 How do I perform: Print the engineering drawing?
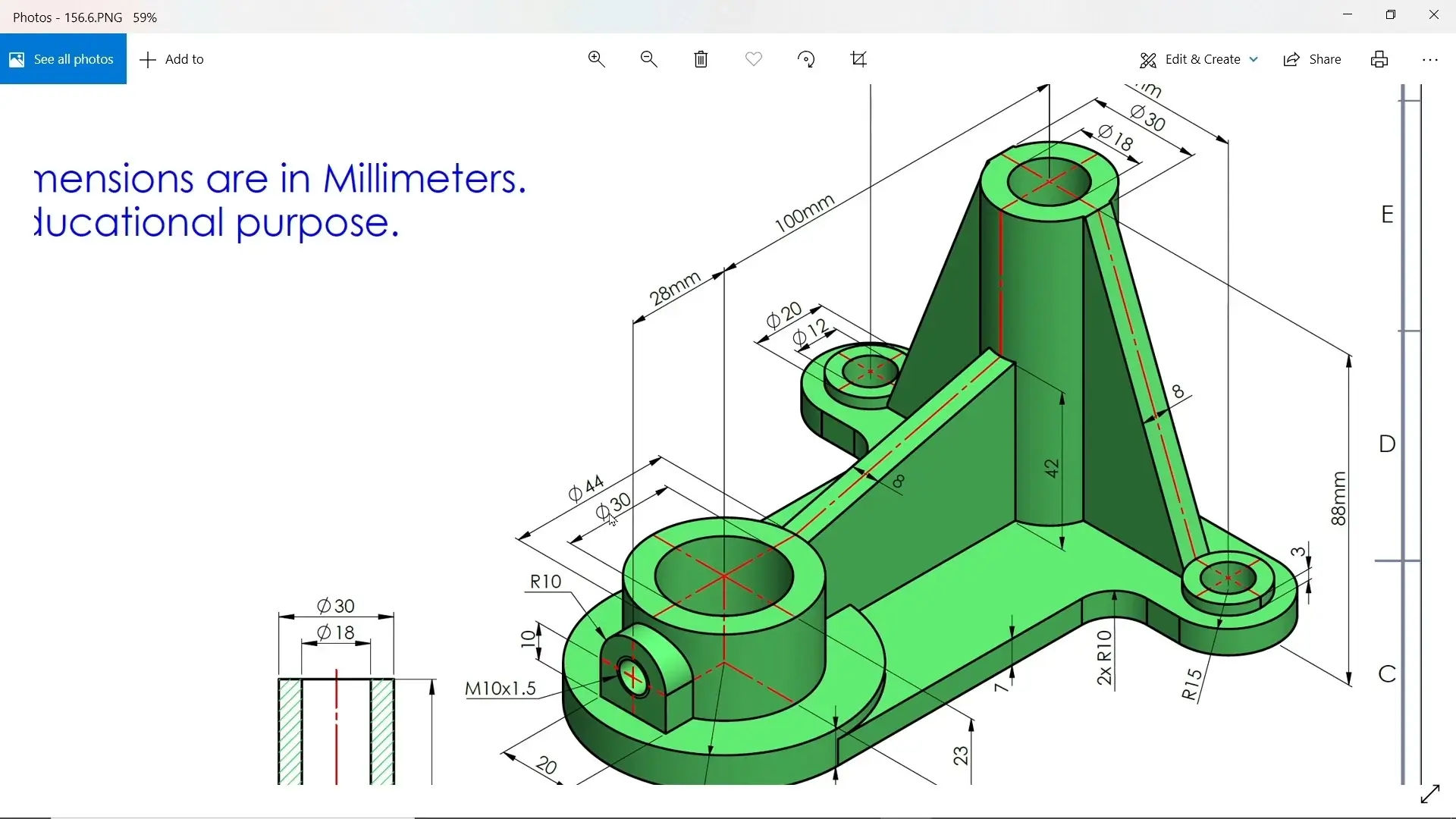tap(1379, 58)
